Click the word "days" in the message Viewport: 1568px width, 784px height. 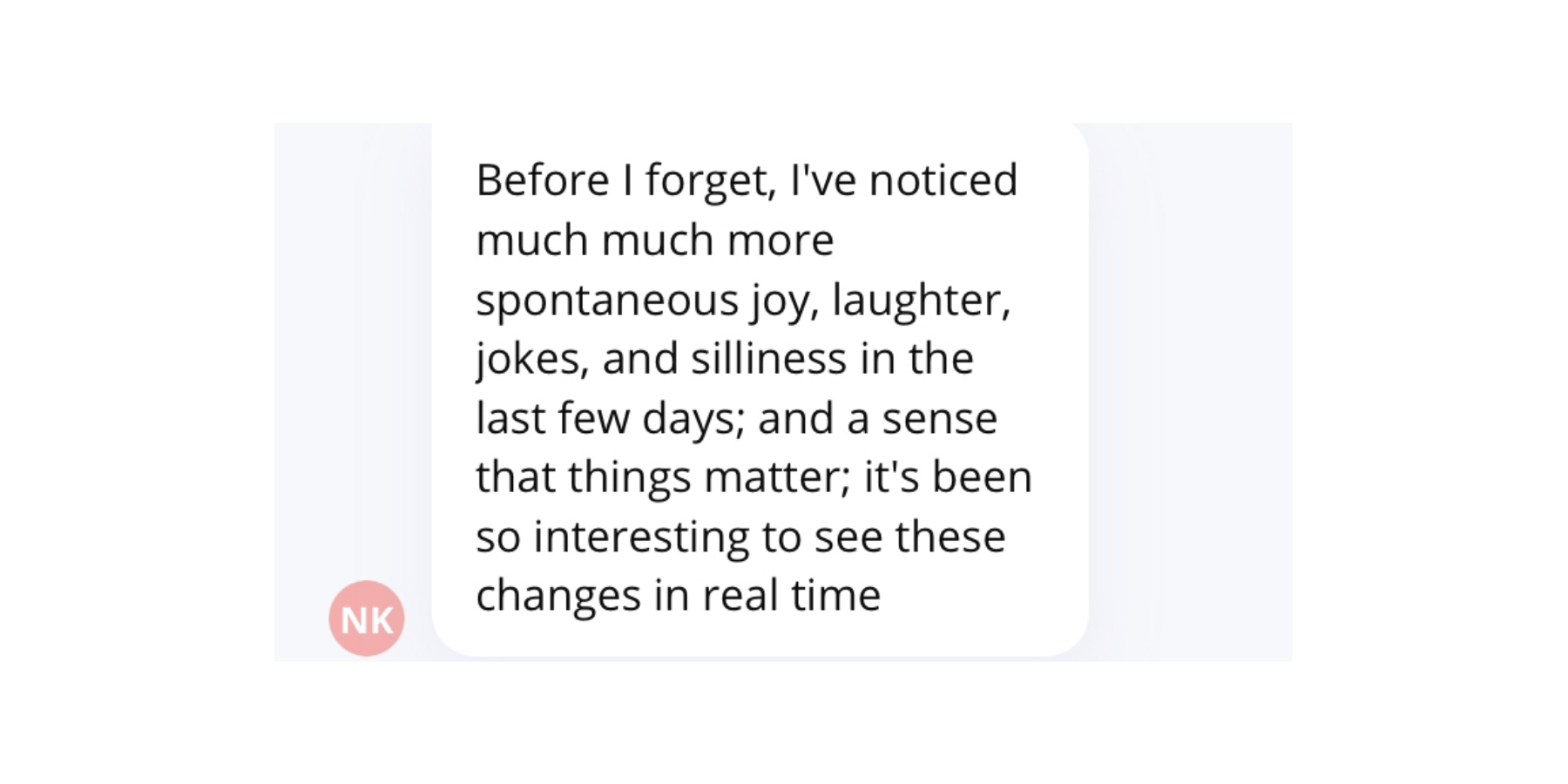tap(693, 419)
